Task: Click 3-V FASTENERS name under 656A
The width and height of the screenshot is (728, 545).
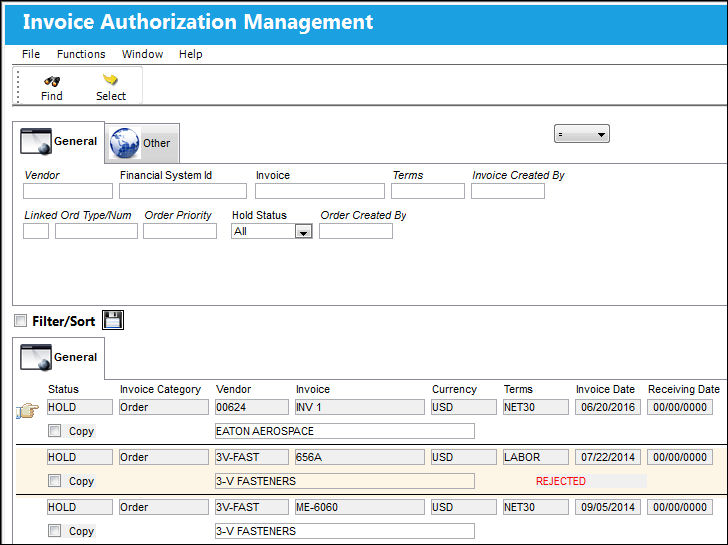Action: (344, 481)
